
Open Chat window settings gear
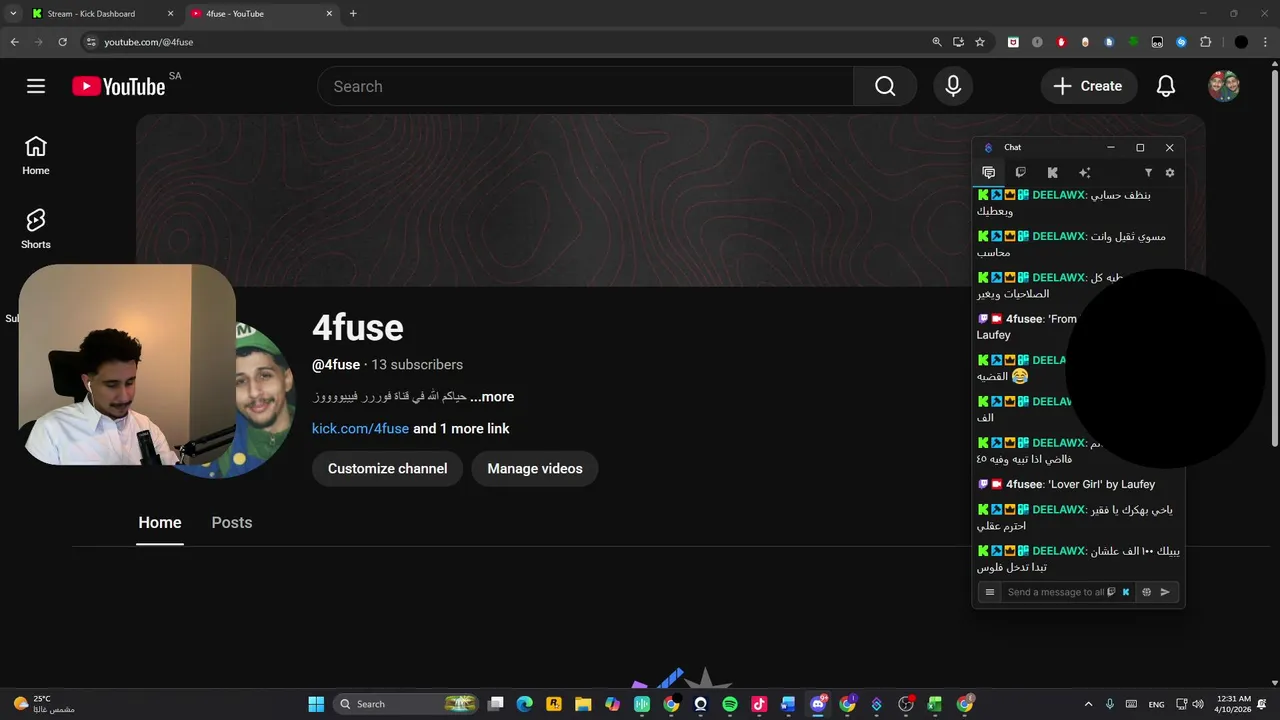(1170, 173)
